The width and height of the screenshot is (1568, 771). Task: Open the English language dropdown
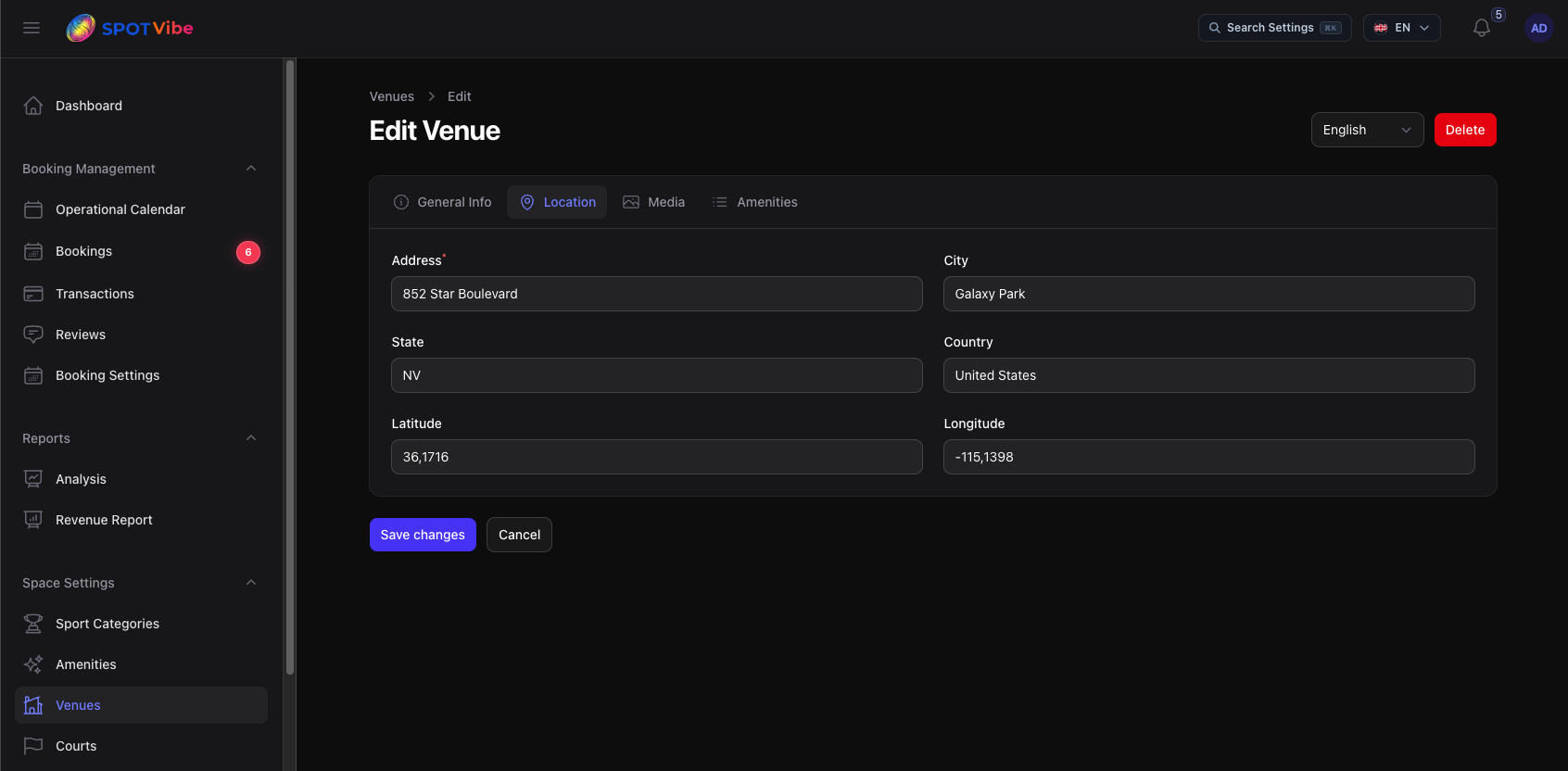pyautogui.click(x=1367, y=130)
